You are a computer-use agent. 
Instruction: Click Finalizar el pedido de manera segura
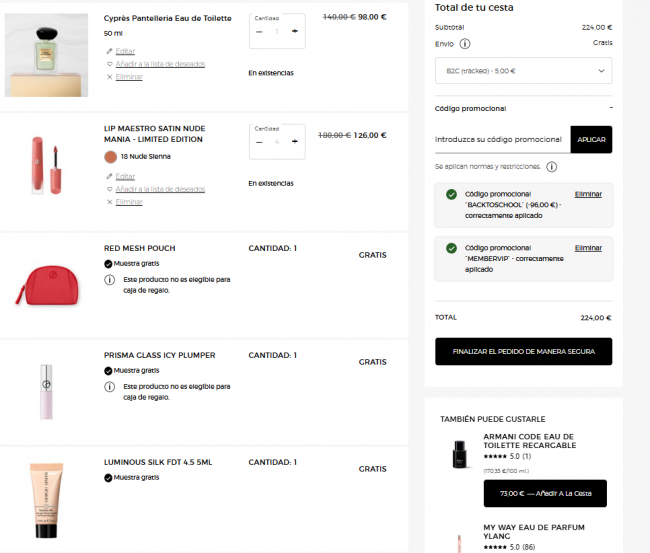coord(524,352)
